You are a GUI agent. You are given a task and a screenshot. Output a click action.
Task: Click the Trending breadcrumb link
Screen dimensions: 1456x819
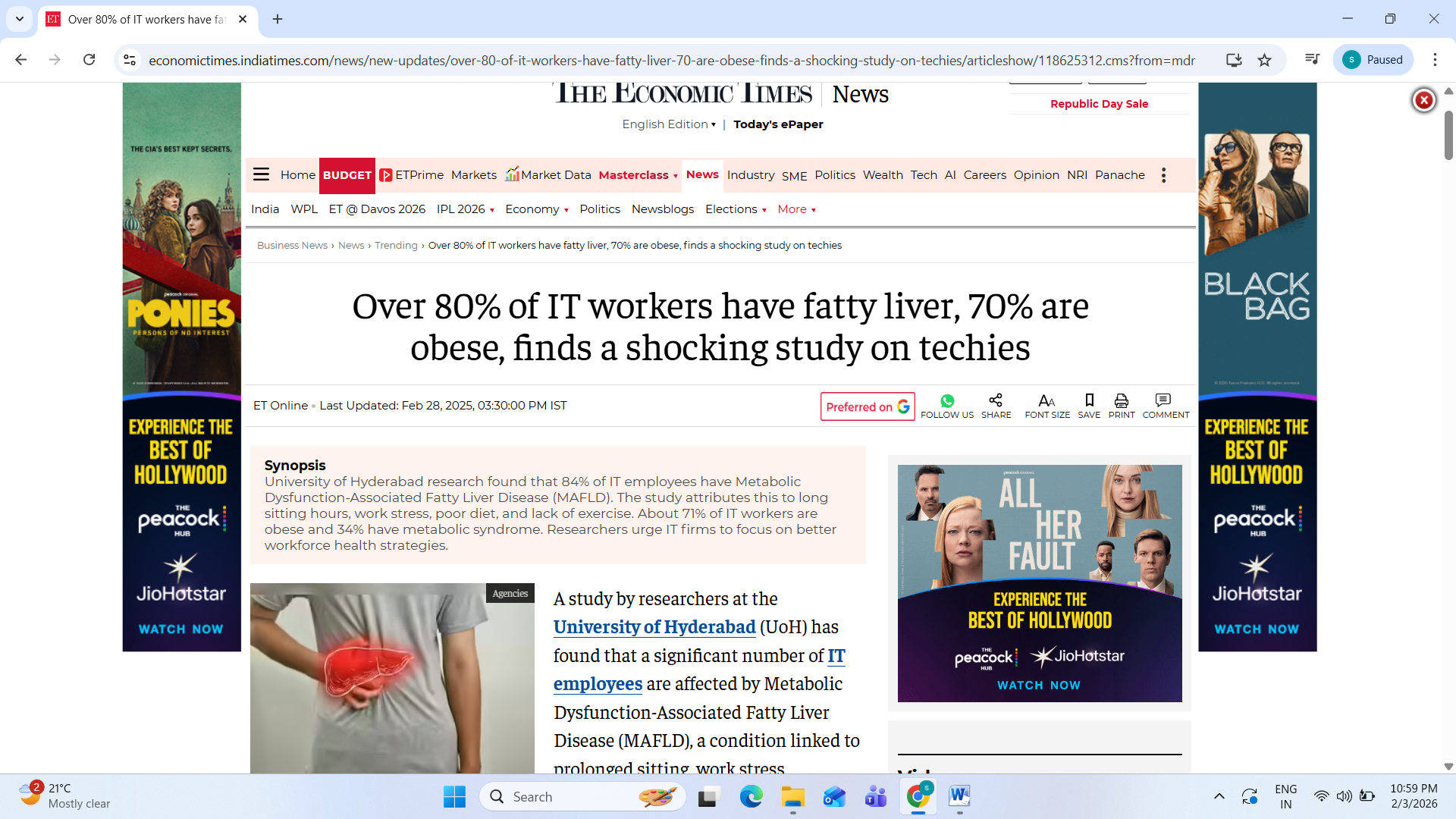tap(396, 246)
